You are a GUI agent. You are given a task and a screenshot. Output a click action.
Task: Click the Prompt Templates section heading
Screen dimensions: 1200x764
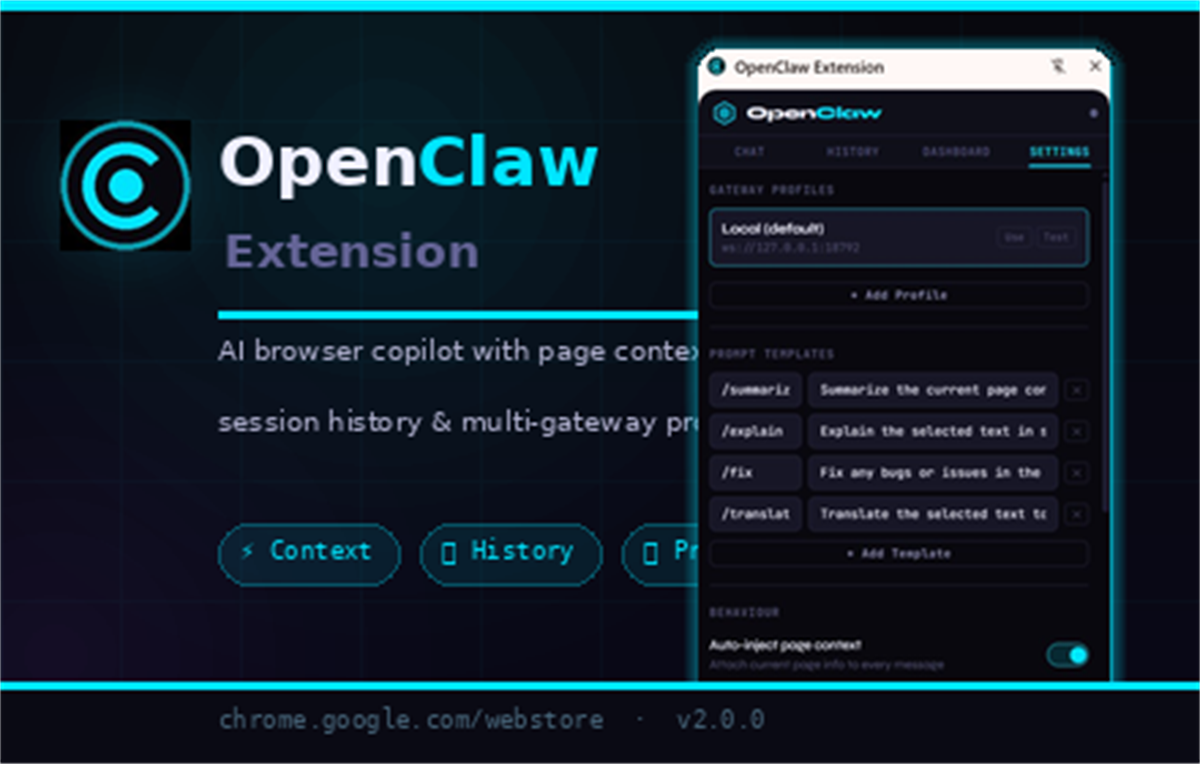[x=772, y=354]
